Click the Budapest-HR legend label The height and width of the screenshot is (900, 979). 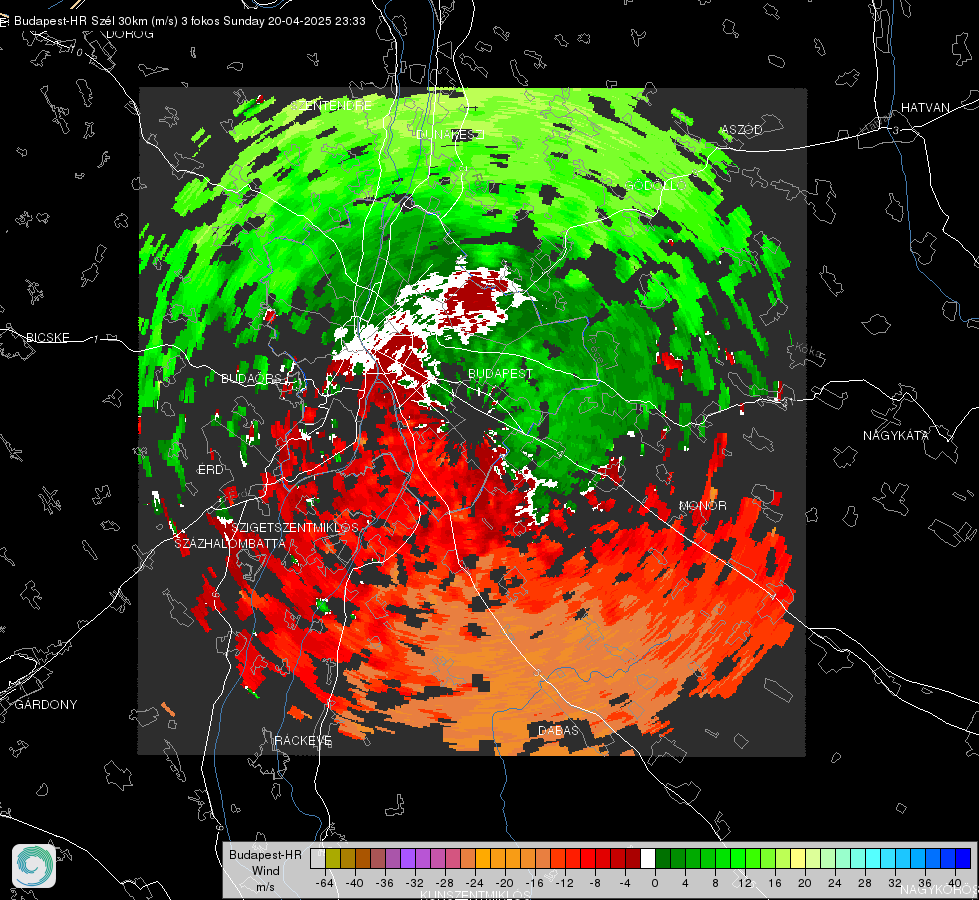tap(265, 855)
